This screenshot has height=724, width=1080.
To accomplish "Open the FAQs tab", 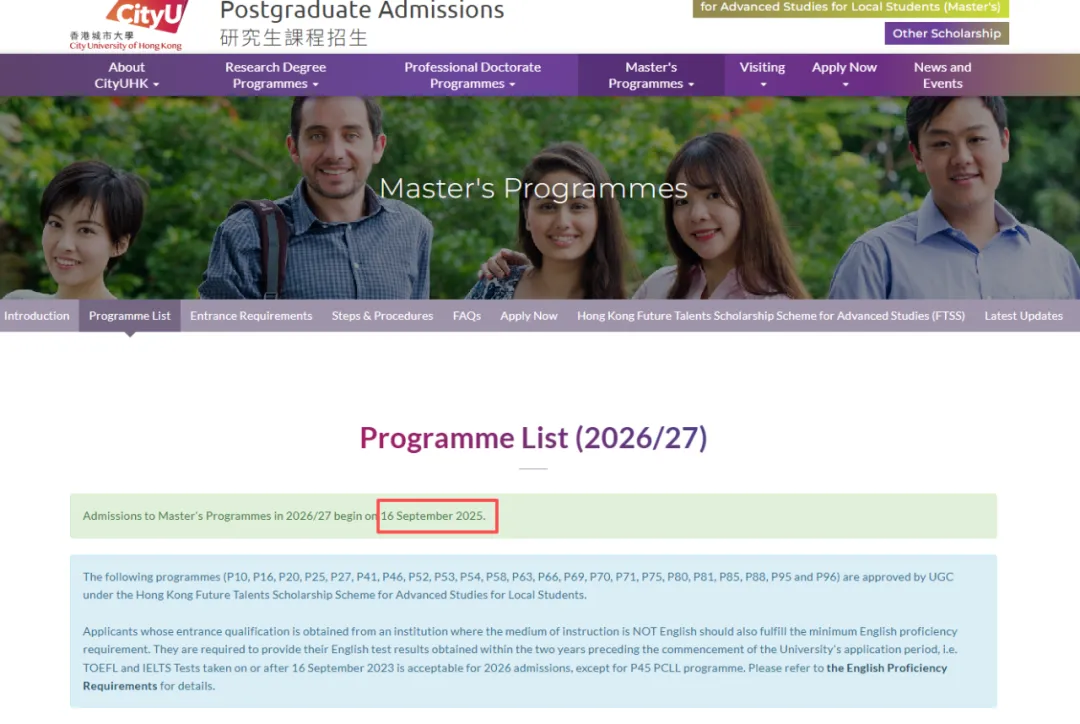I will point(466,316).
